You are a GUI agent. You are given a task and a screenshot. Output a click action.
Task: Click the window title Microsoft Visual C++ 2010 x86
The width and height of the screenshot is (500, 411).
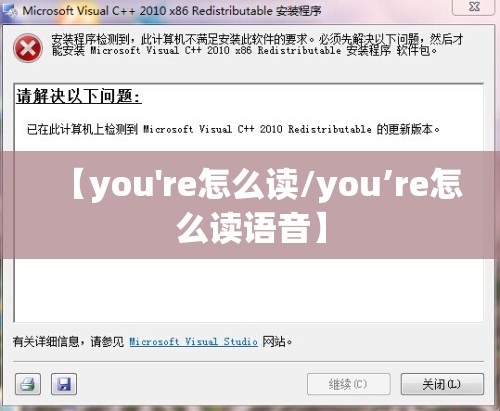[x=105, y=11]
